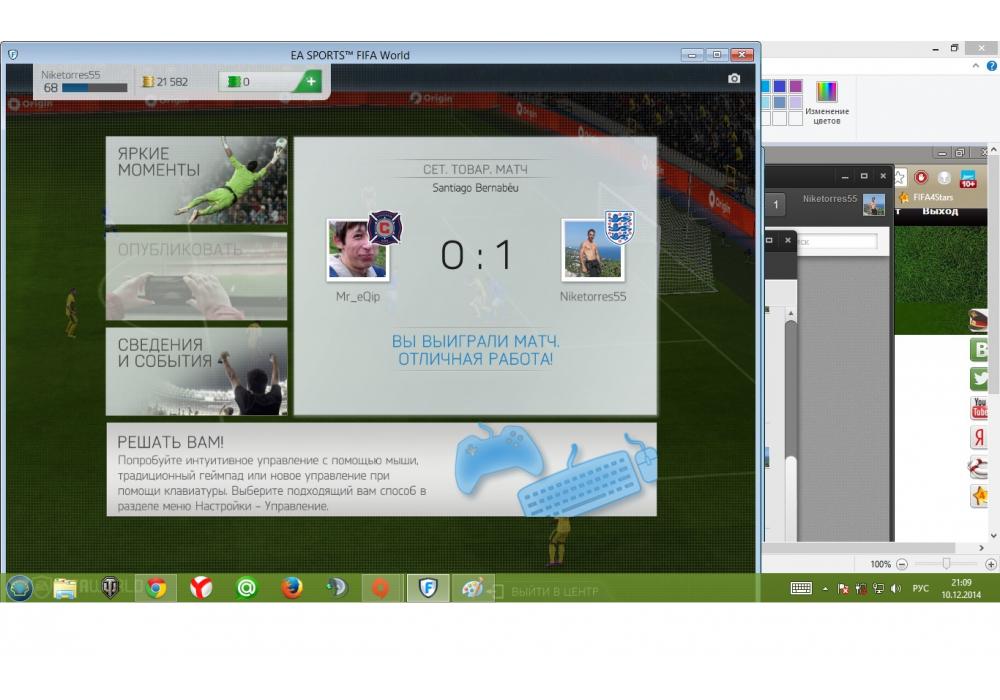Click Paint vertical scrollbar down arrow
Screen dimensions: 1000x700
pyautogui.click(x=994, y=536)
